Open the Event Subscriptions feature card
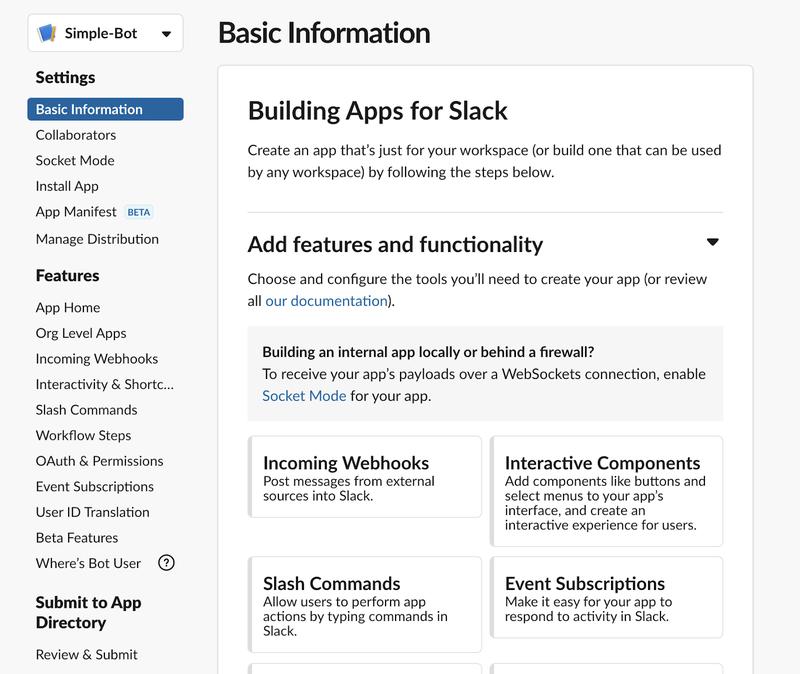Screen dimensions: 800x674 pos(606,596)
